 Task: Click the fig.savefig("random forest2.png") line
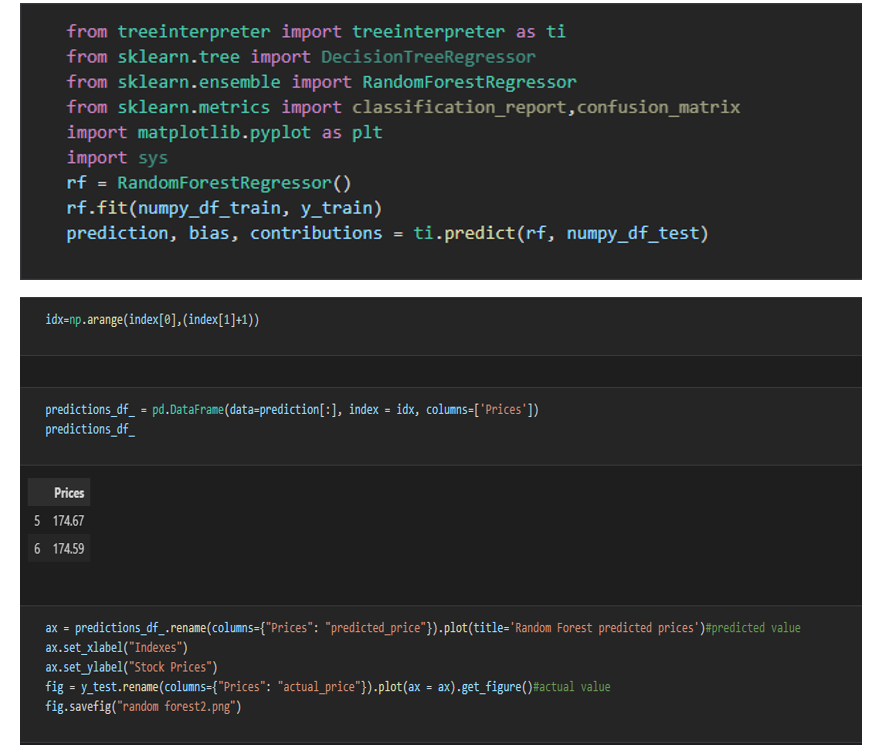tap(143, 707)
